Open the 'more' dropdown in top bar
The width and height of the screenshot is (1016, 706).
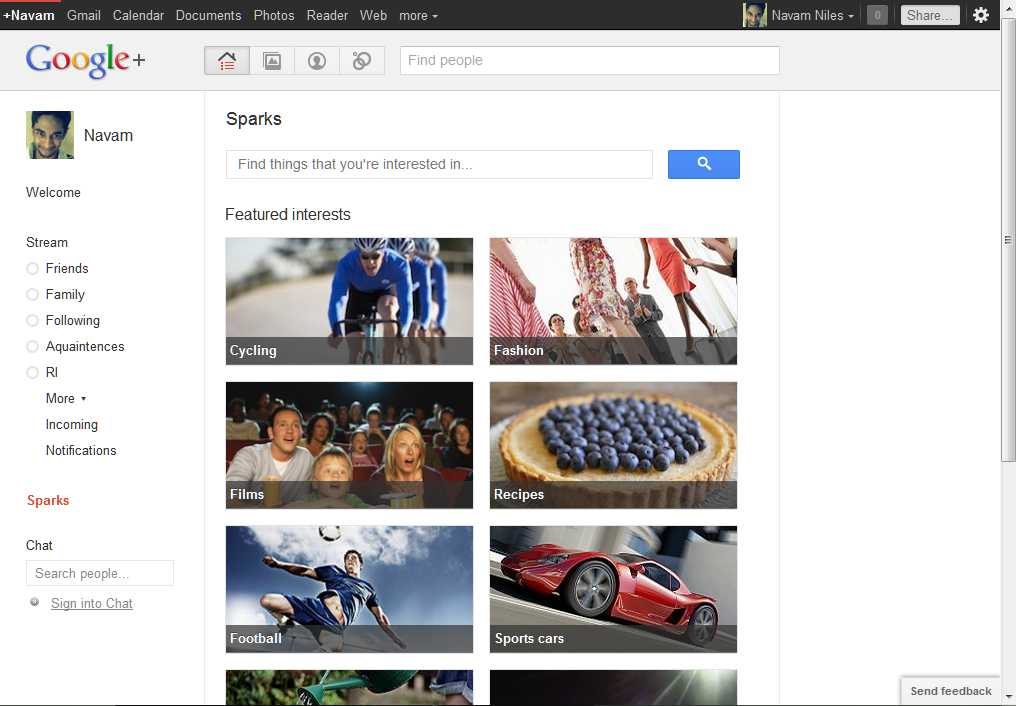pos(418,15)
